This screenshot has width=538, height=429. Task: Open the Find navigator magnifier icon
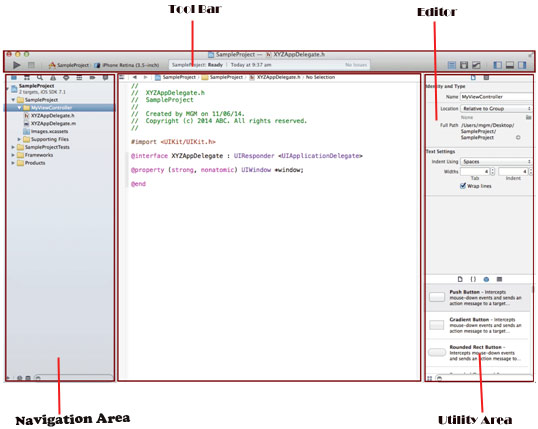[x=40, y=78]
